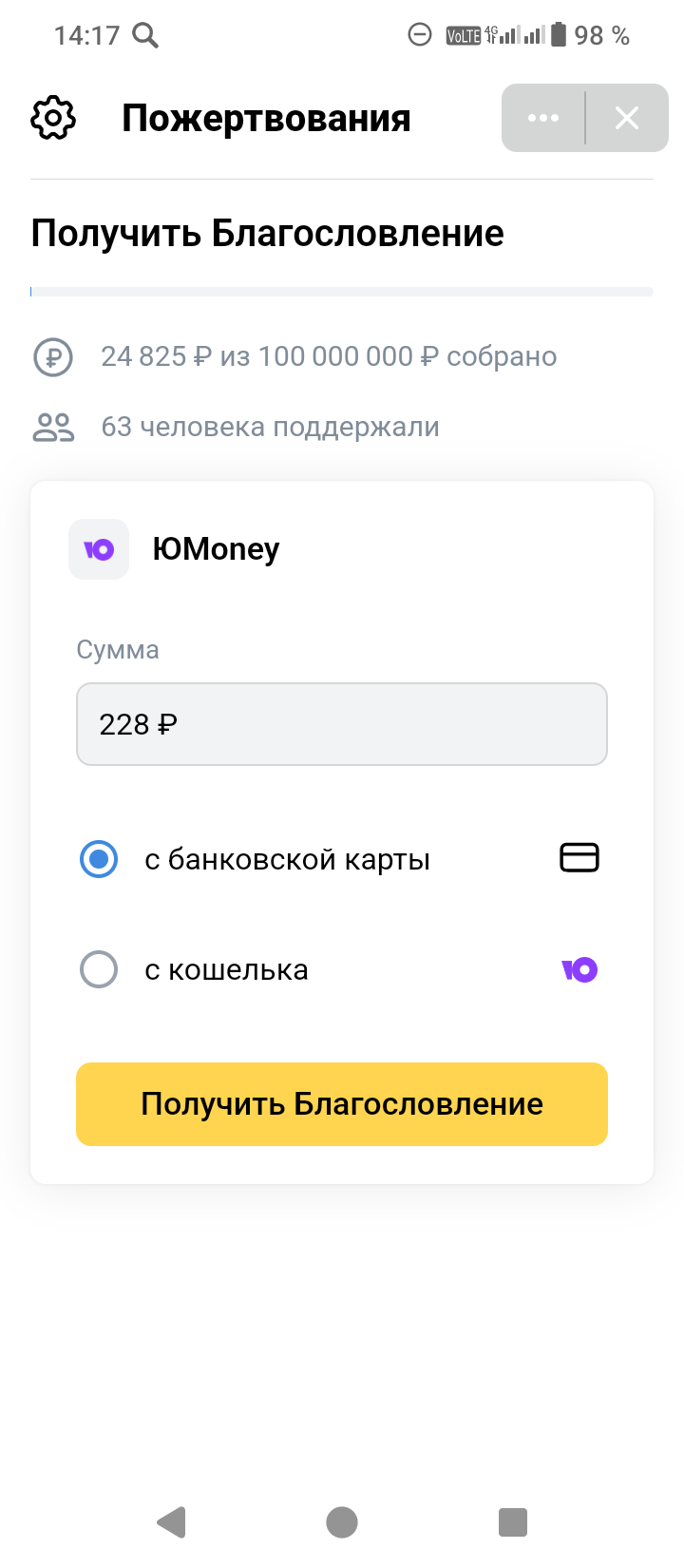The height and width of the screenshot is (1568, 684).
Task: Tap the Android back navigation button
Action: coord(172,1521)
